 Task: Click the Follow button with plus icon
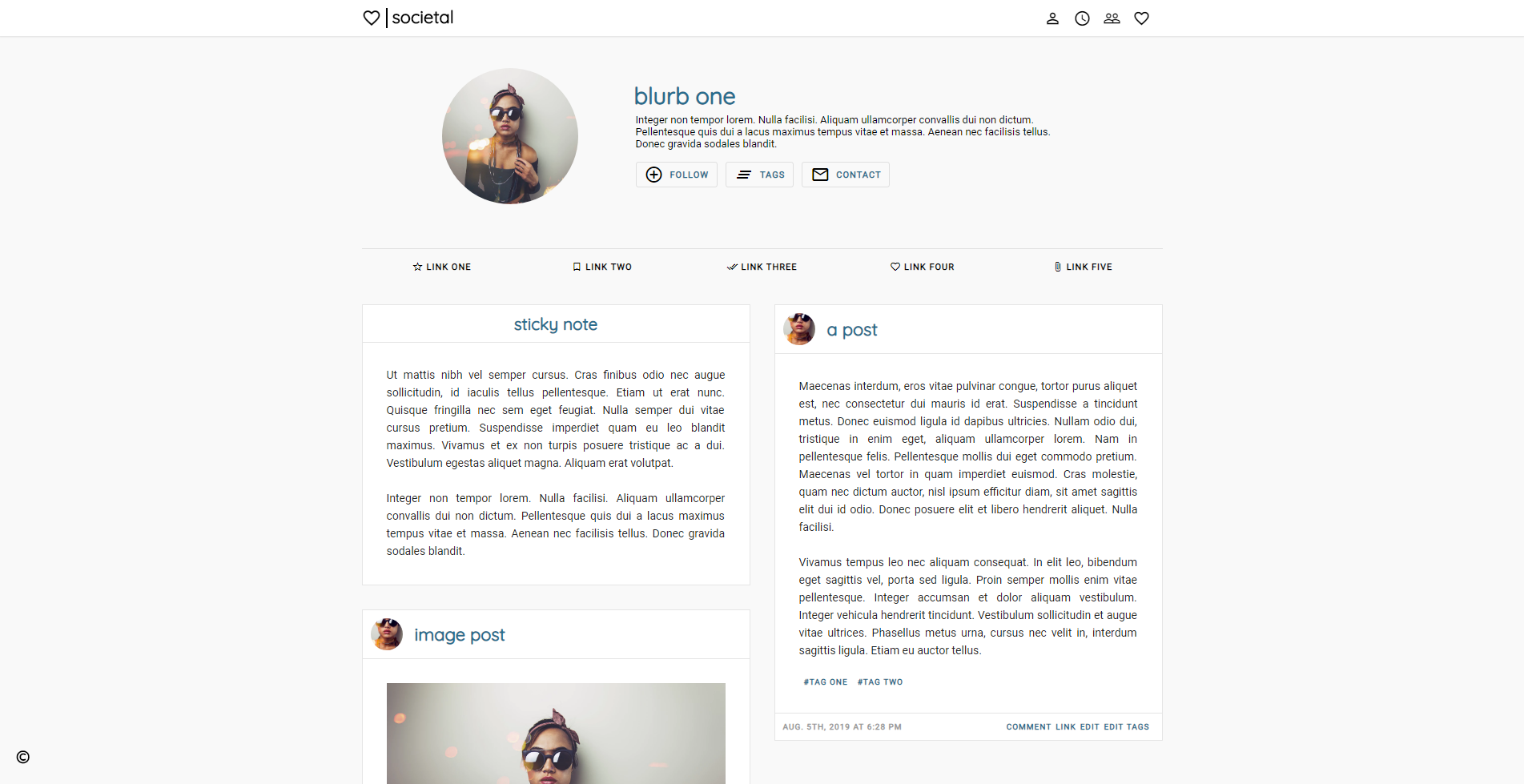coord(677,175)
